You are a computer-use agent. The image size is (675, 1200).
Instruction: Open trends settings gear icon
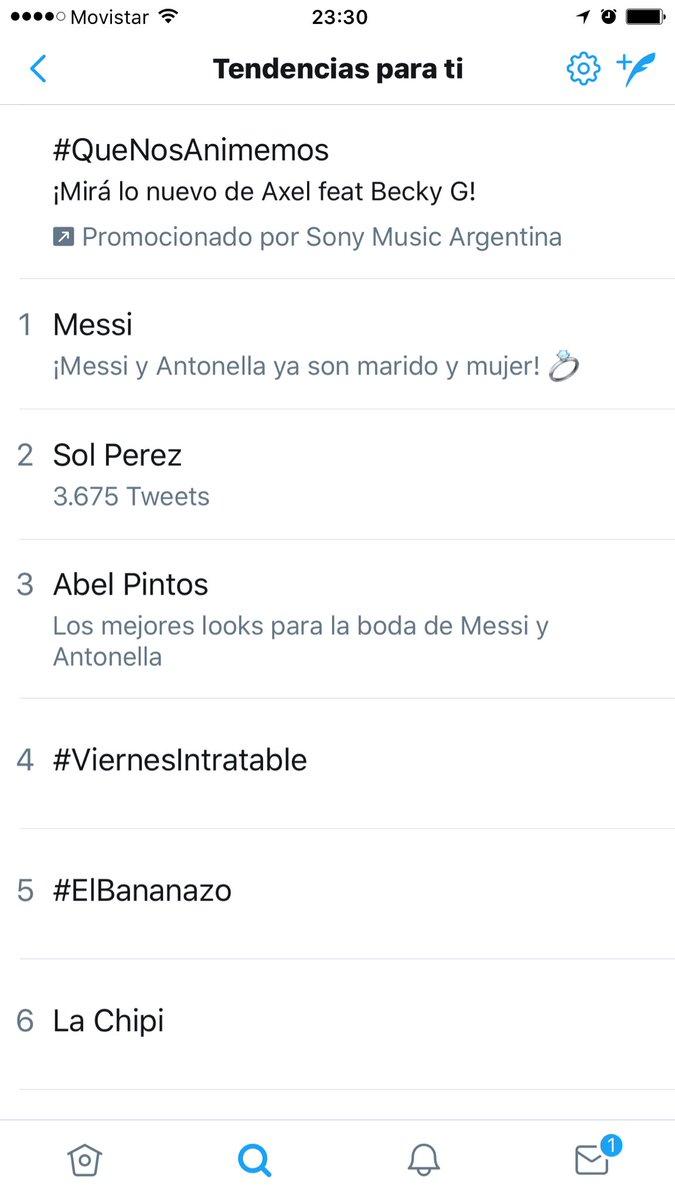(583, 69)
